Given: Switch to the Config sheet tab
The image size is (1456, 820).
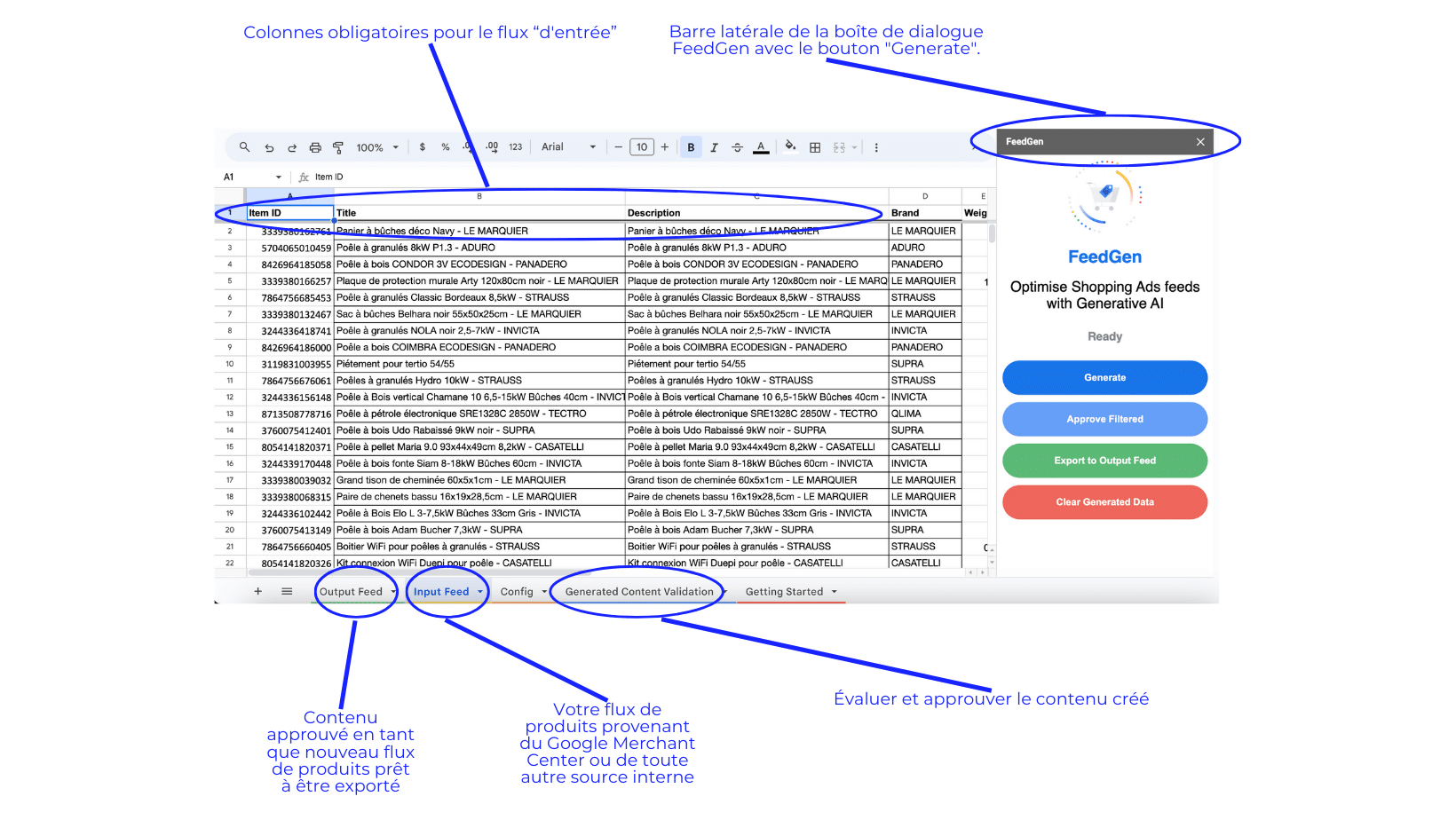Looking at the screenshot, I should click(517, 592).
